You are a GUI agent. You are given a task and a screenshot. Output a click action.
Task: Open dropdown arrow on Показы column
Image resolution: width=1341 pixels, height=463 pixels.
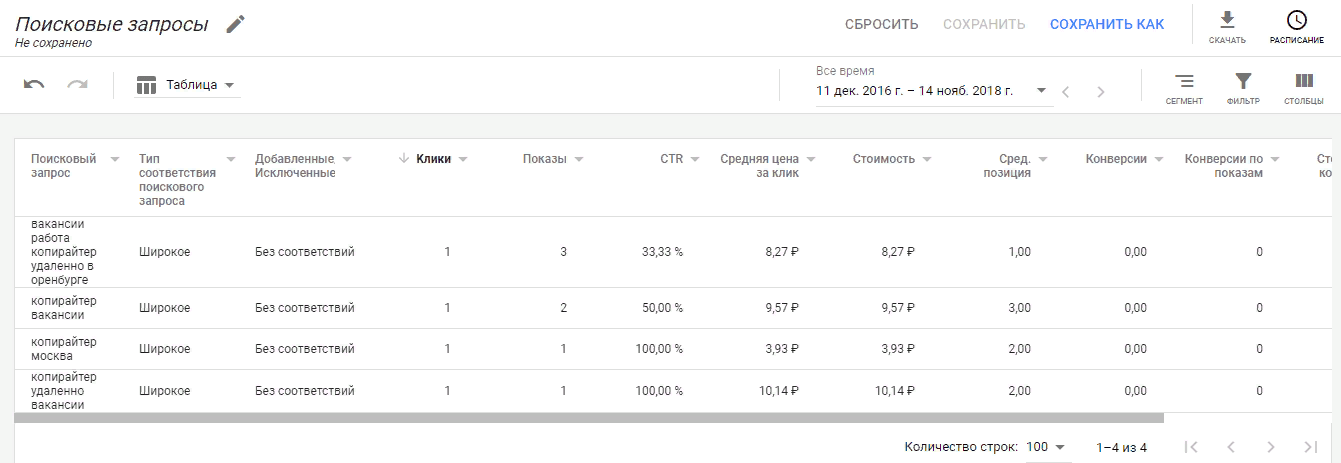click(579, 159)
